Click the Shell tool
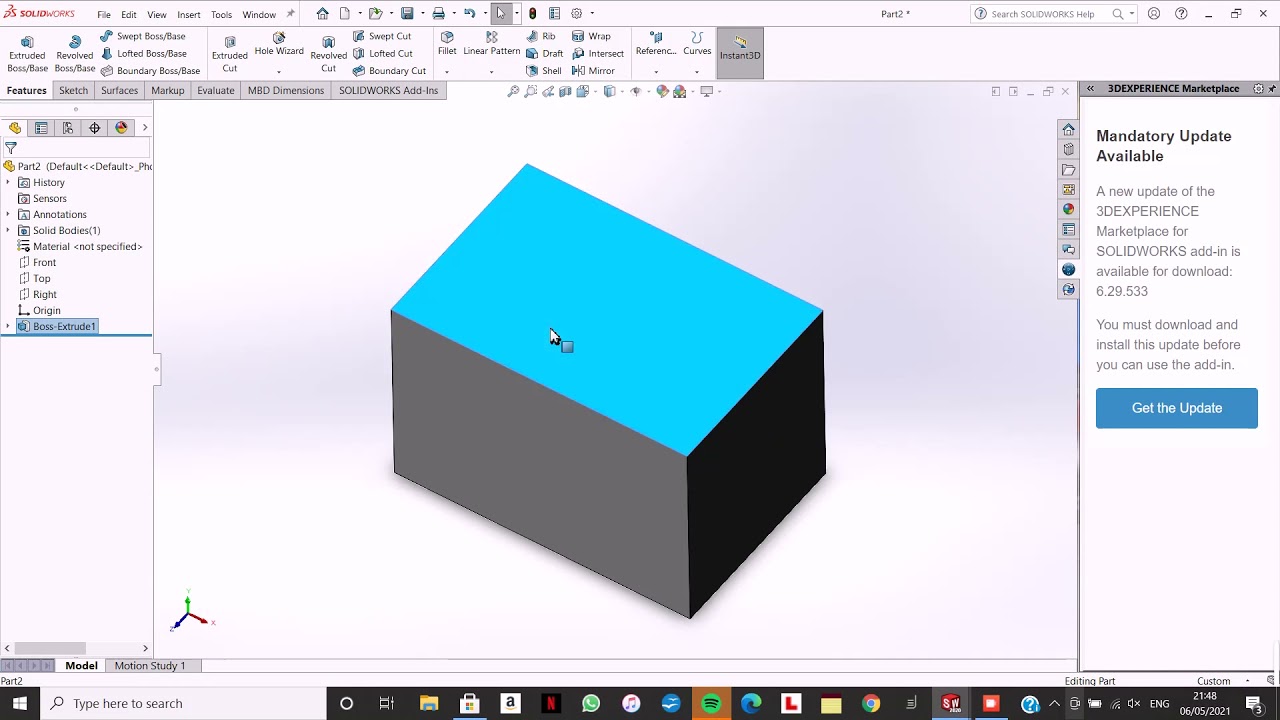 click(544, 71)
